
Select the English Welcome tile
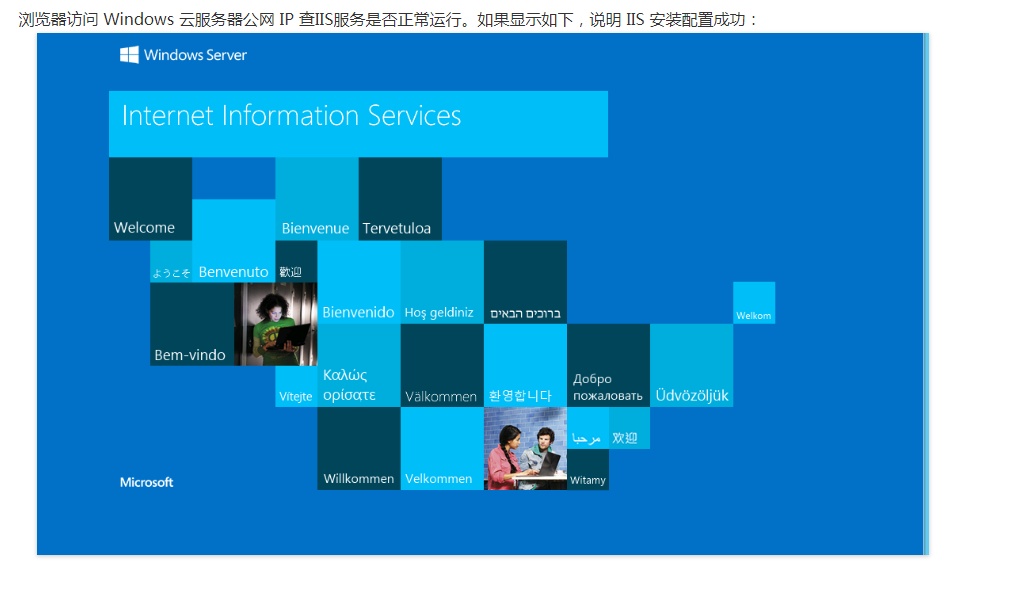[x=151, y=199]
